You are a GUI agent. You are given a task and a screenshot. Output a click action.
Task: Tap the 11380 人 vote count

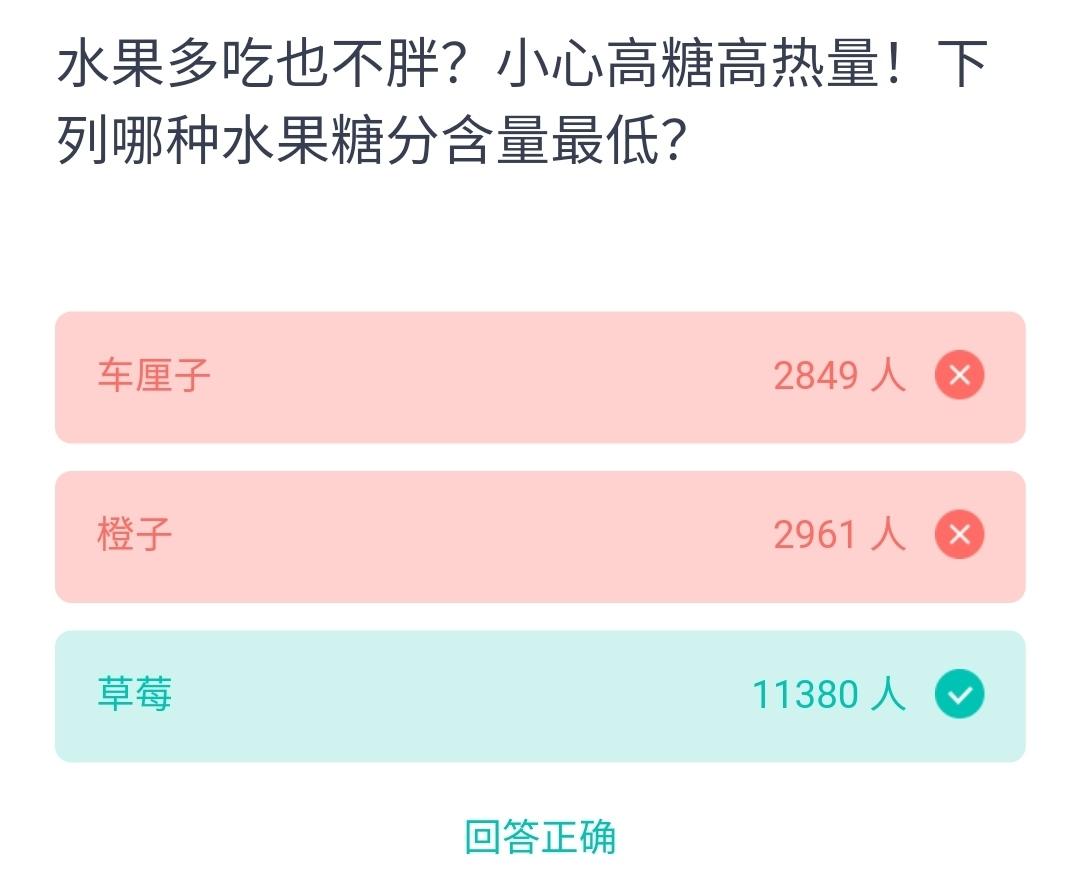(828, 694)
